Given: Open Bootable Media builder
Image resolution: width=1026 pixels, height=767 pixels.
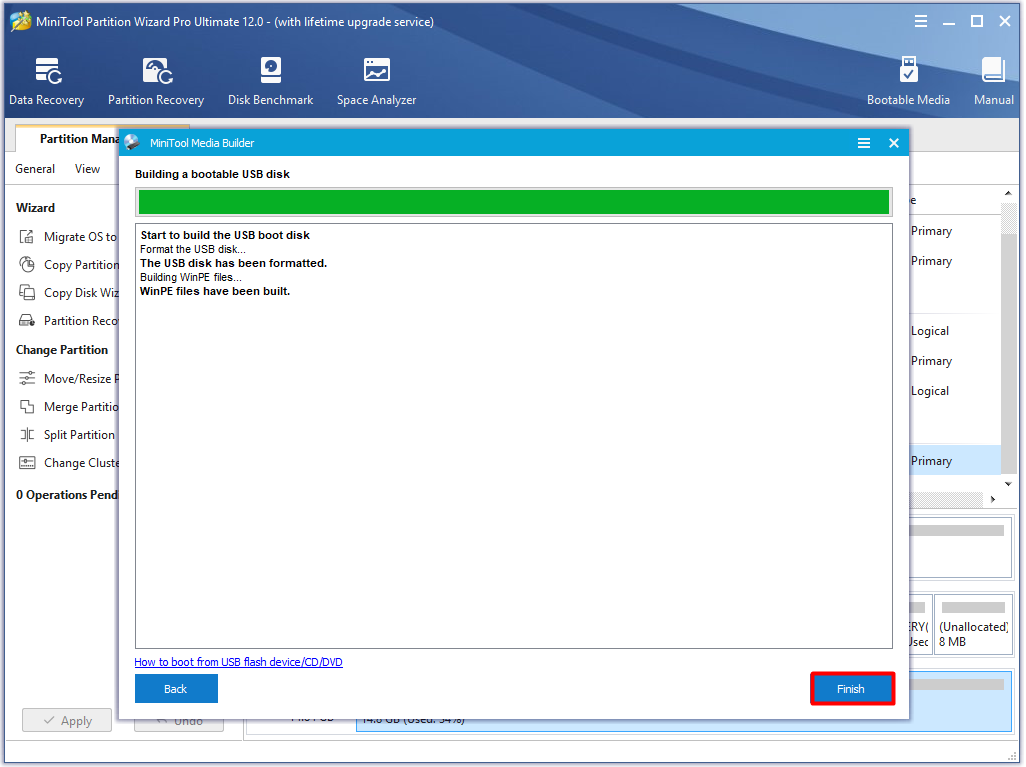Looking at the screenshot, I should click(908, 81).
